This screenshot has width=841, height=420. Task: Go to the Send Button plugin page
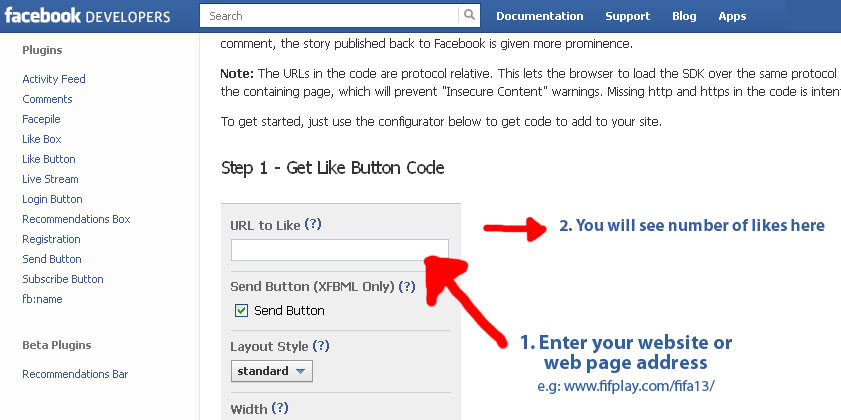click(x=51, y=259)
